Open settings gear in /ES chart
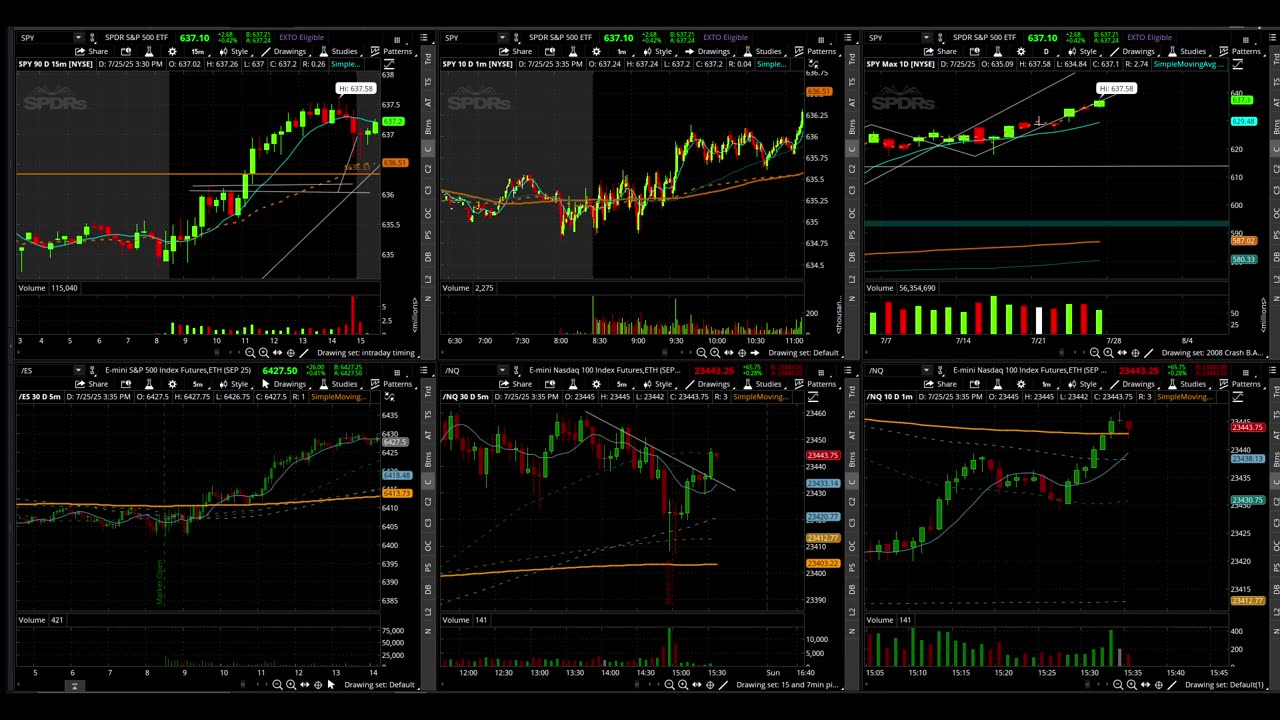 [172, 384]
